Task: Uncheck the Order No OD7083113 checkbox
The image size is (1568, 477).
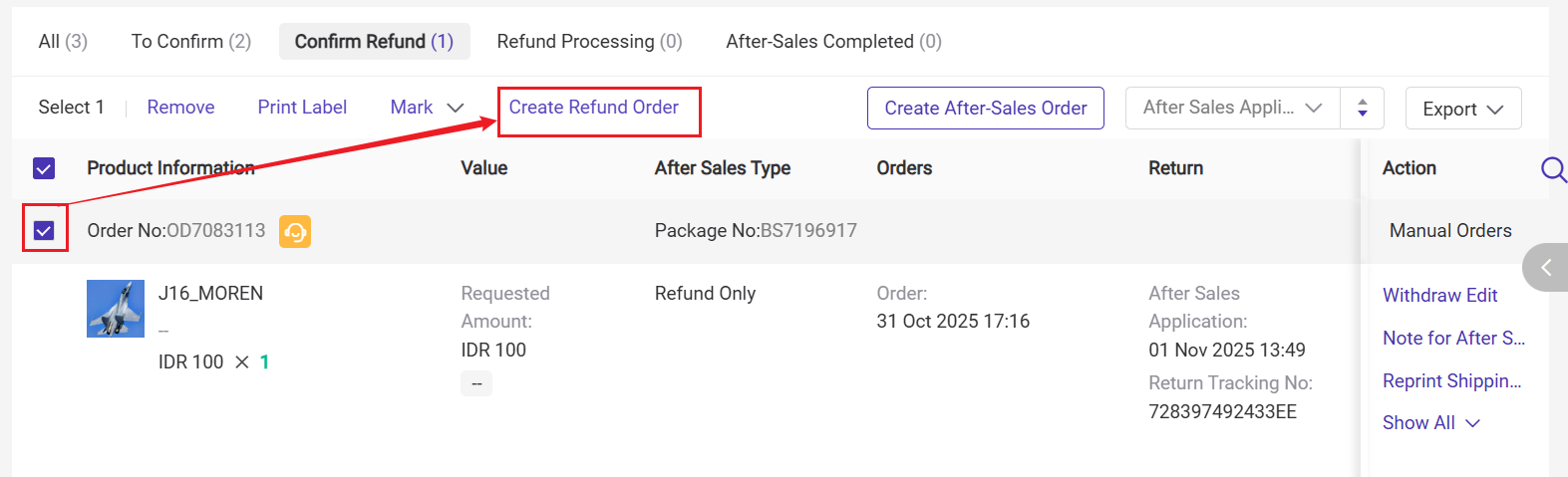Action: [x=44, y=231]
